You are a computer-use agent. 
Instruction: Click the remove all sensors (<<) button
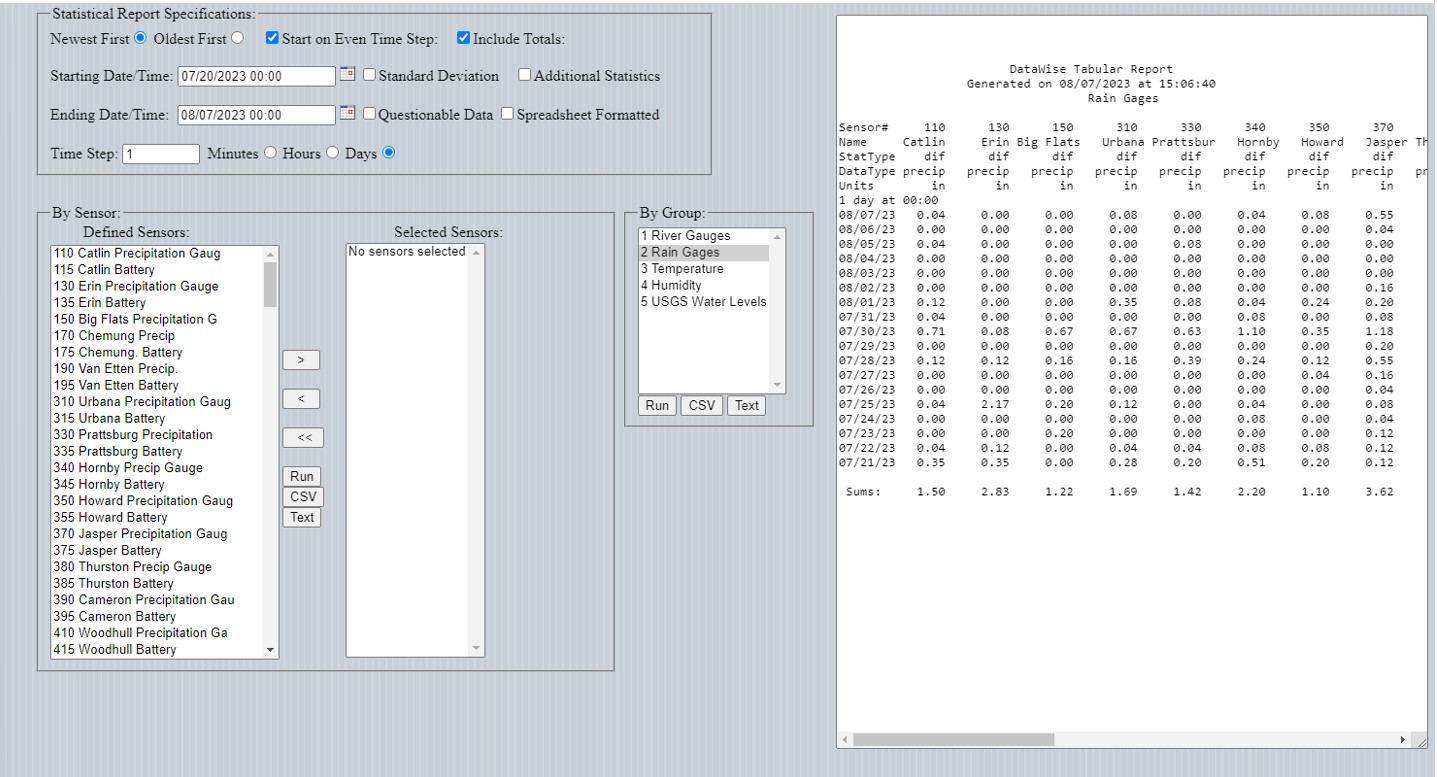303,438
